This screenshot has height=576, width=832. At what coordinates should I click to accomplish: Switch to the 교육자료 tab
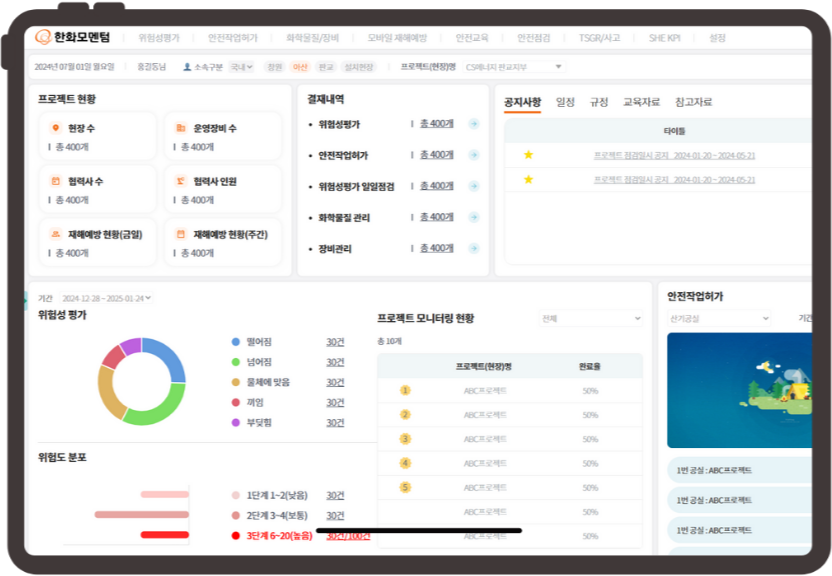tap(641, 102)
